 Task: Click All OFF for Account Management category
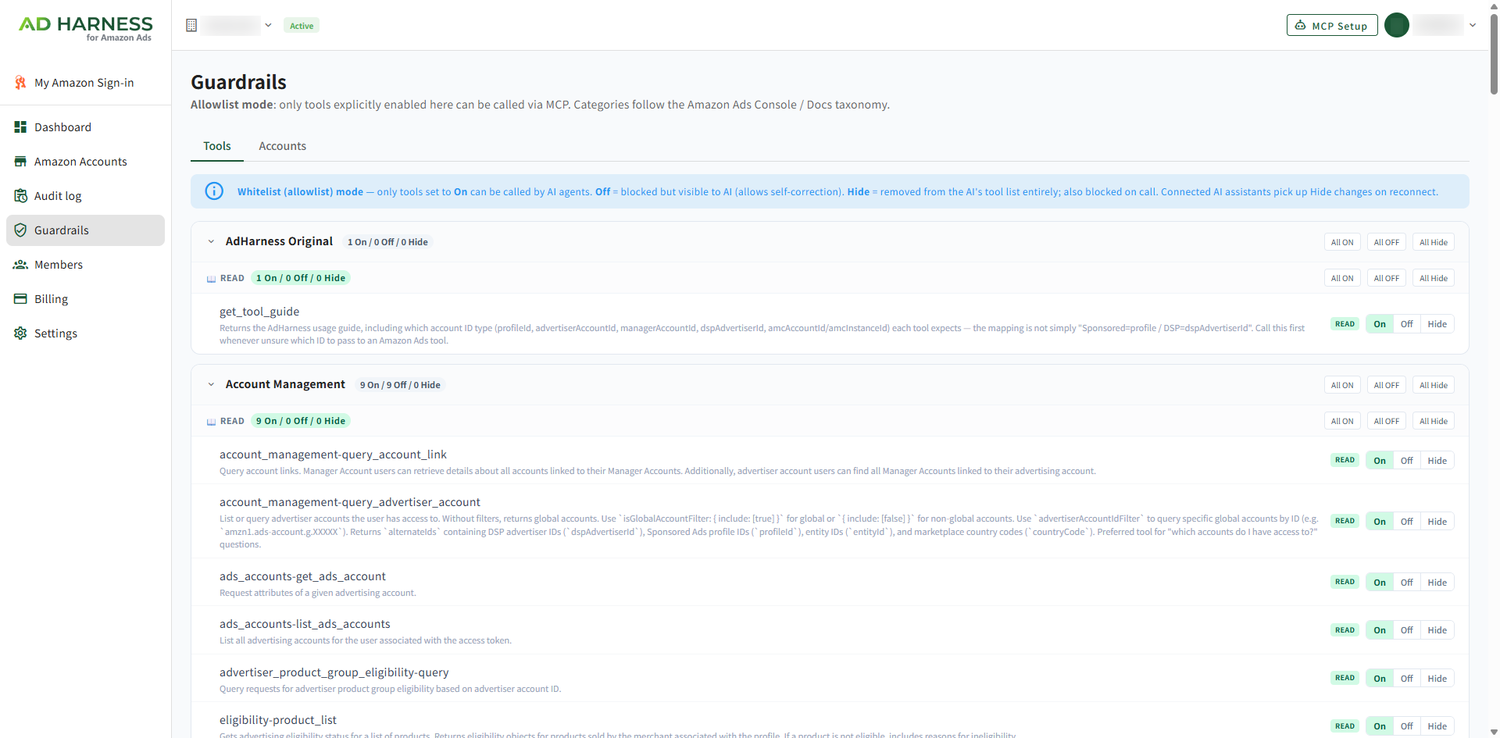1386,385
